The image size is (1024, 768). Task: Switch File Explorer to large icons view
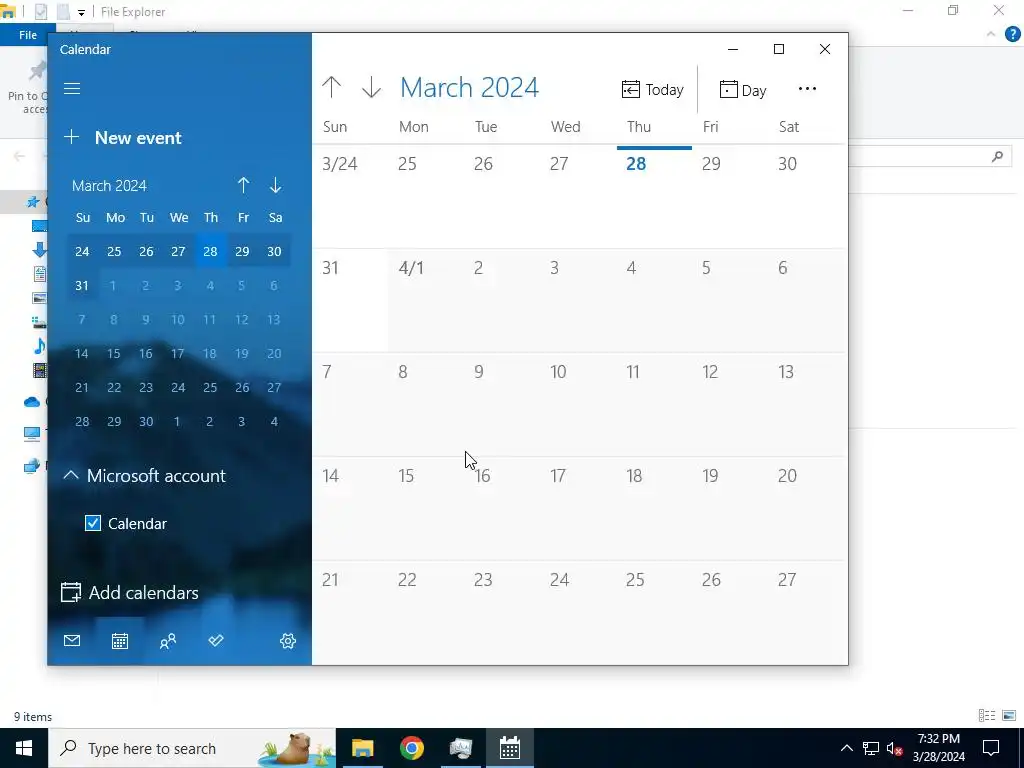pos(1009,716)
